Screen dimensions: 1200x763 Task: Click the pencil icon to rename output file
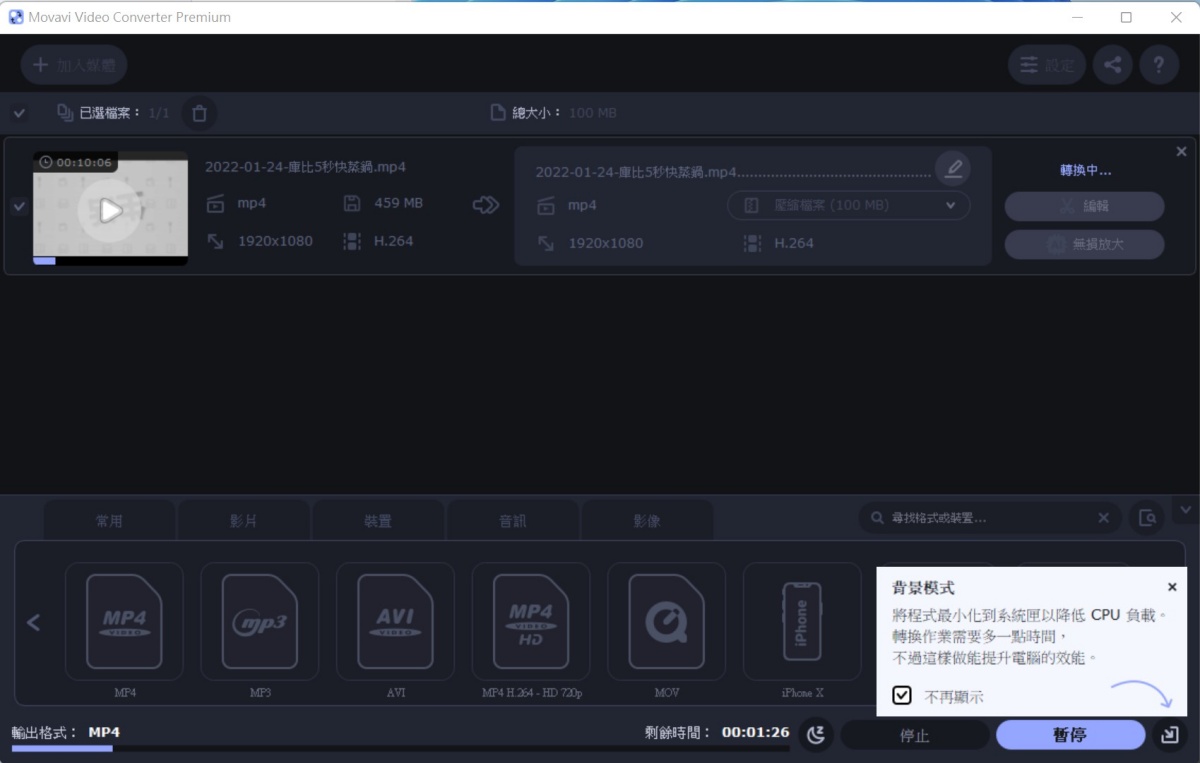(953, 168)
